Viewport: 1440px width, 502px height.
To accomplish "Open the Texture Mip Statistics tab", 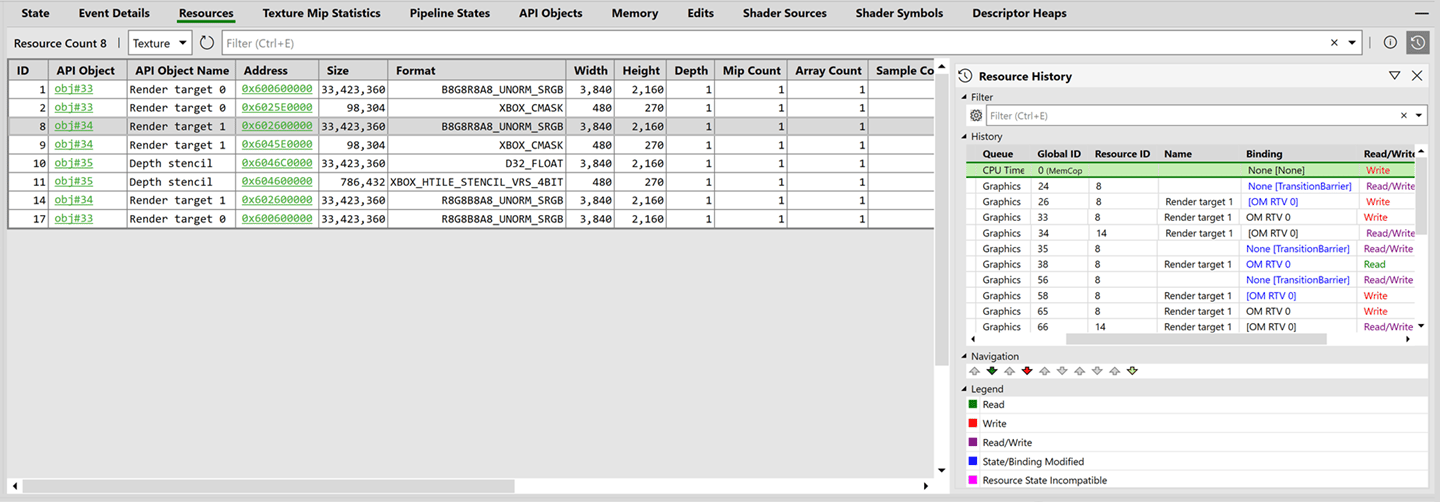I will point(321,13).
